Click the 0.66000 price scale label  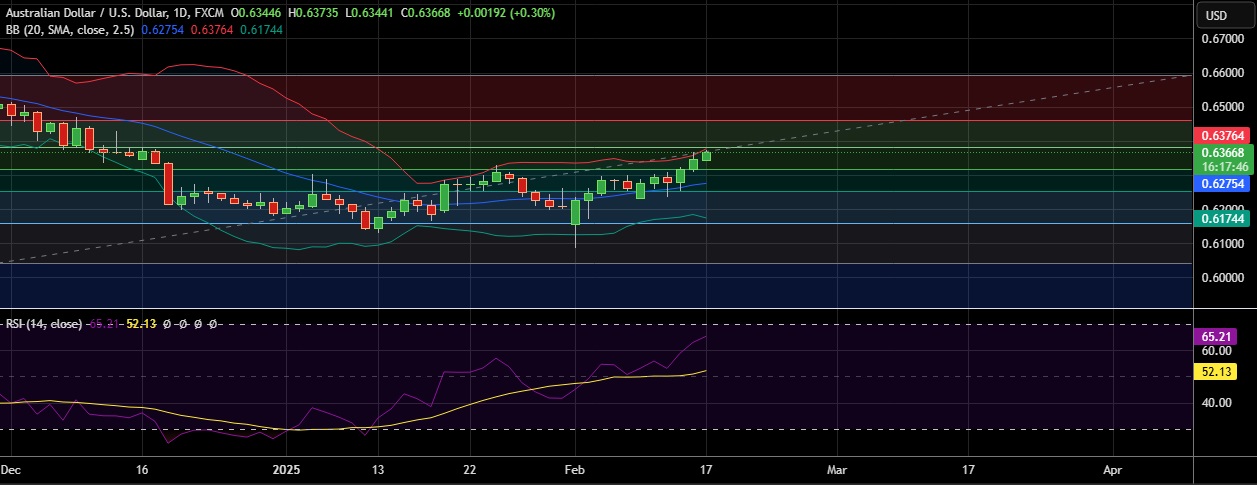pyautogui.click(x=1221, y=73)
